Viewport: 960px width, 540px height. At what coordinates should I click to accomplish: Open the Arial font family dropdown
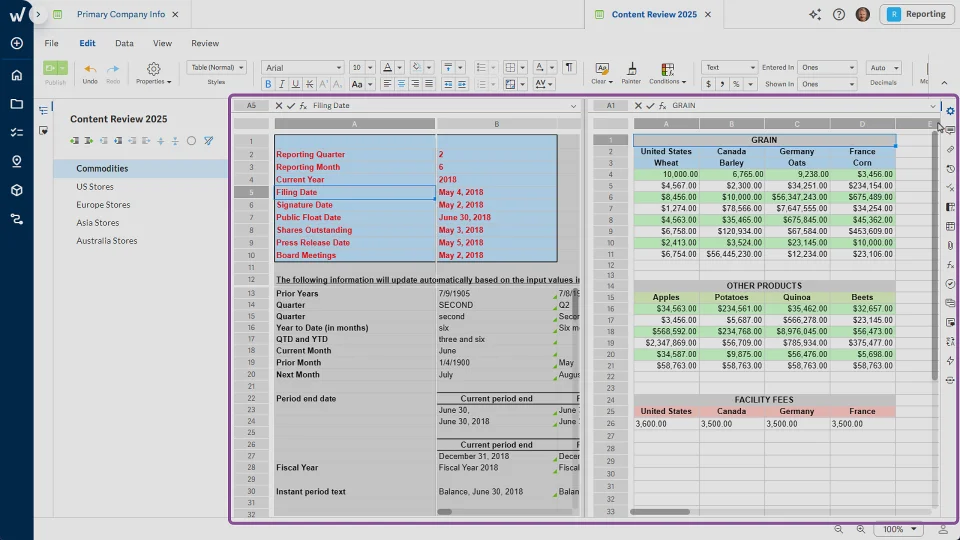click(304, 68)
